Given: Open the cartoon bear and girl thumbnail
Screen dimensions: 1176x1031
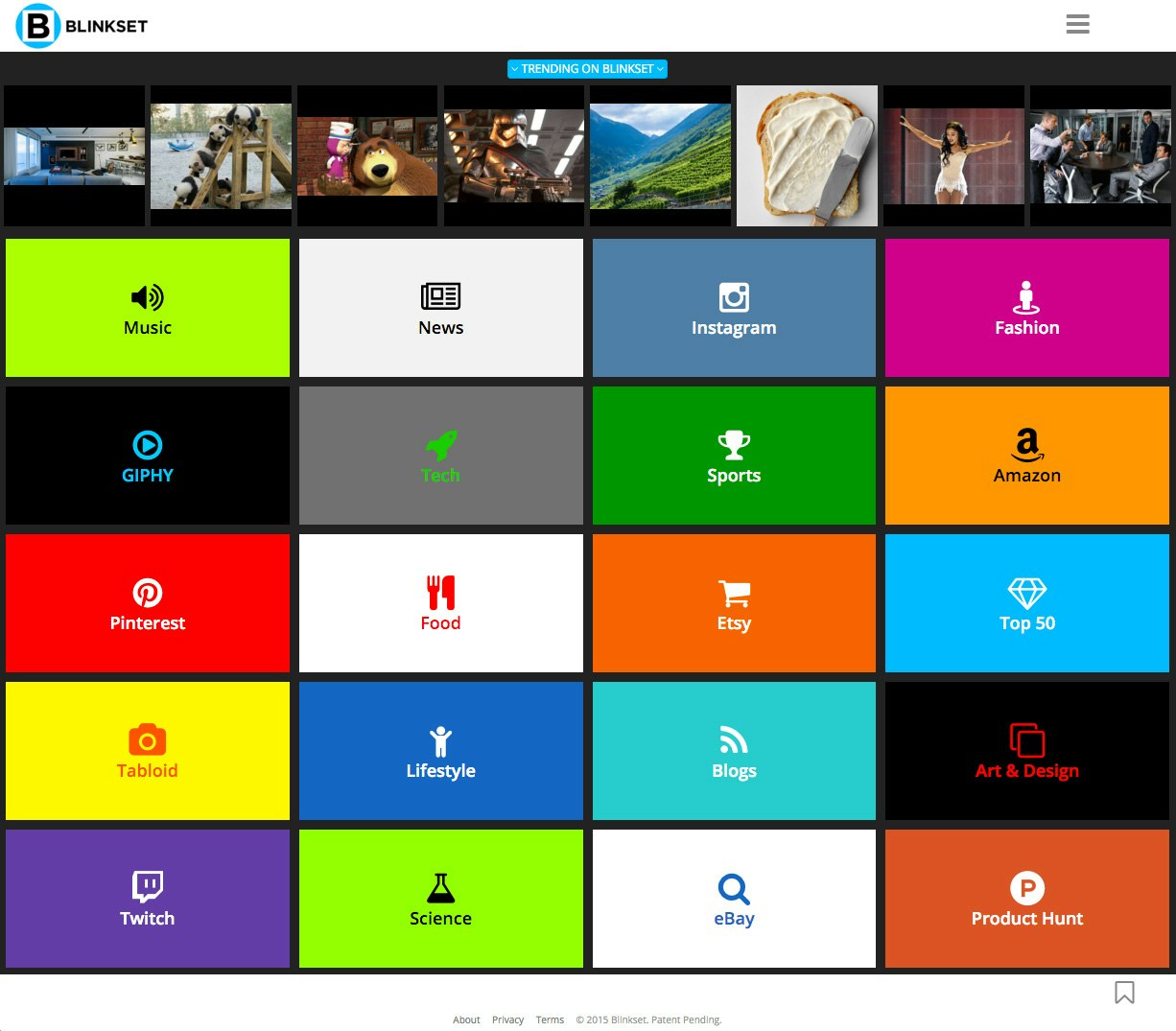Looking at the screenshot, I should point(367,156).
